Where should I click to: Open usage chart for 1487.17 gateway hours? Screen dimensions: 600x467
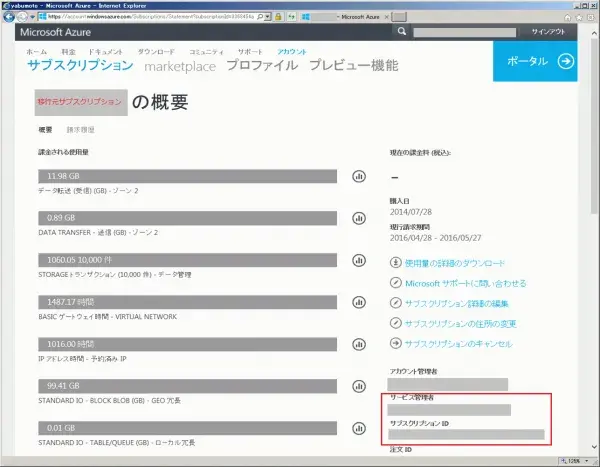pos(359,302)
